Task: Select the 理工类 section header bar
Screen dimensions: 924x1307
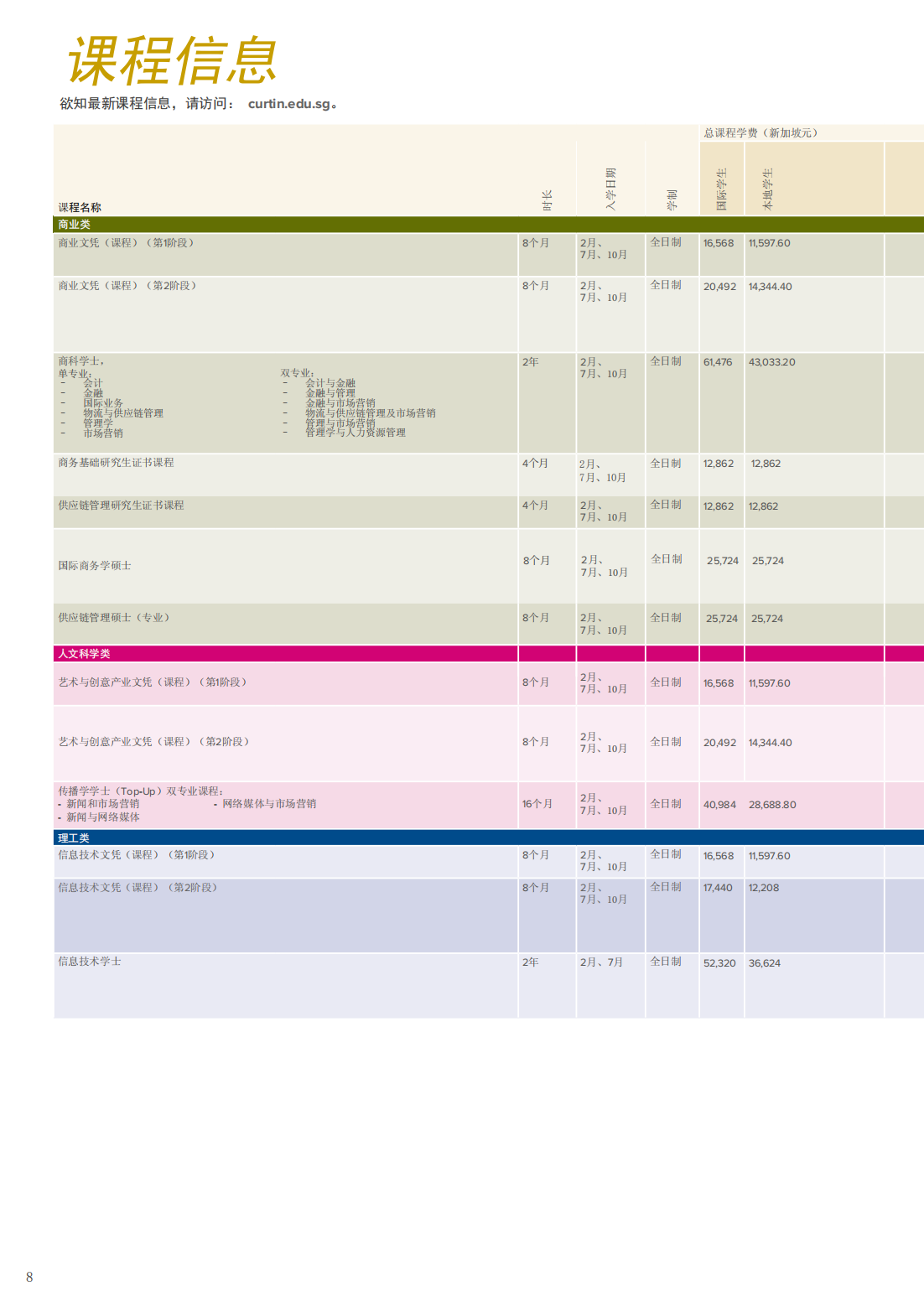Action: [74, 838]
